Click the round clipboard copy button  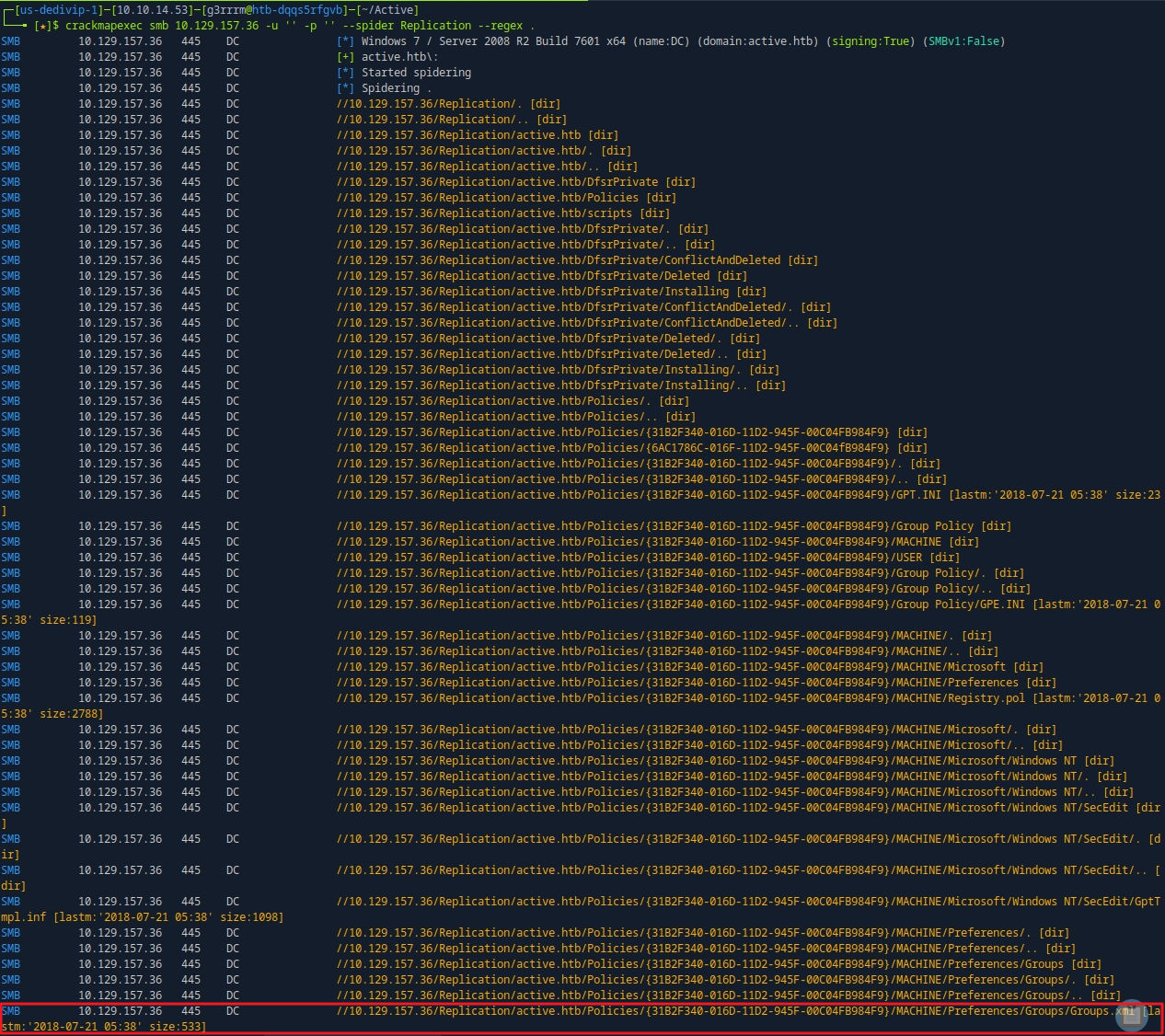pos(1131,1016)
